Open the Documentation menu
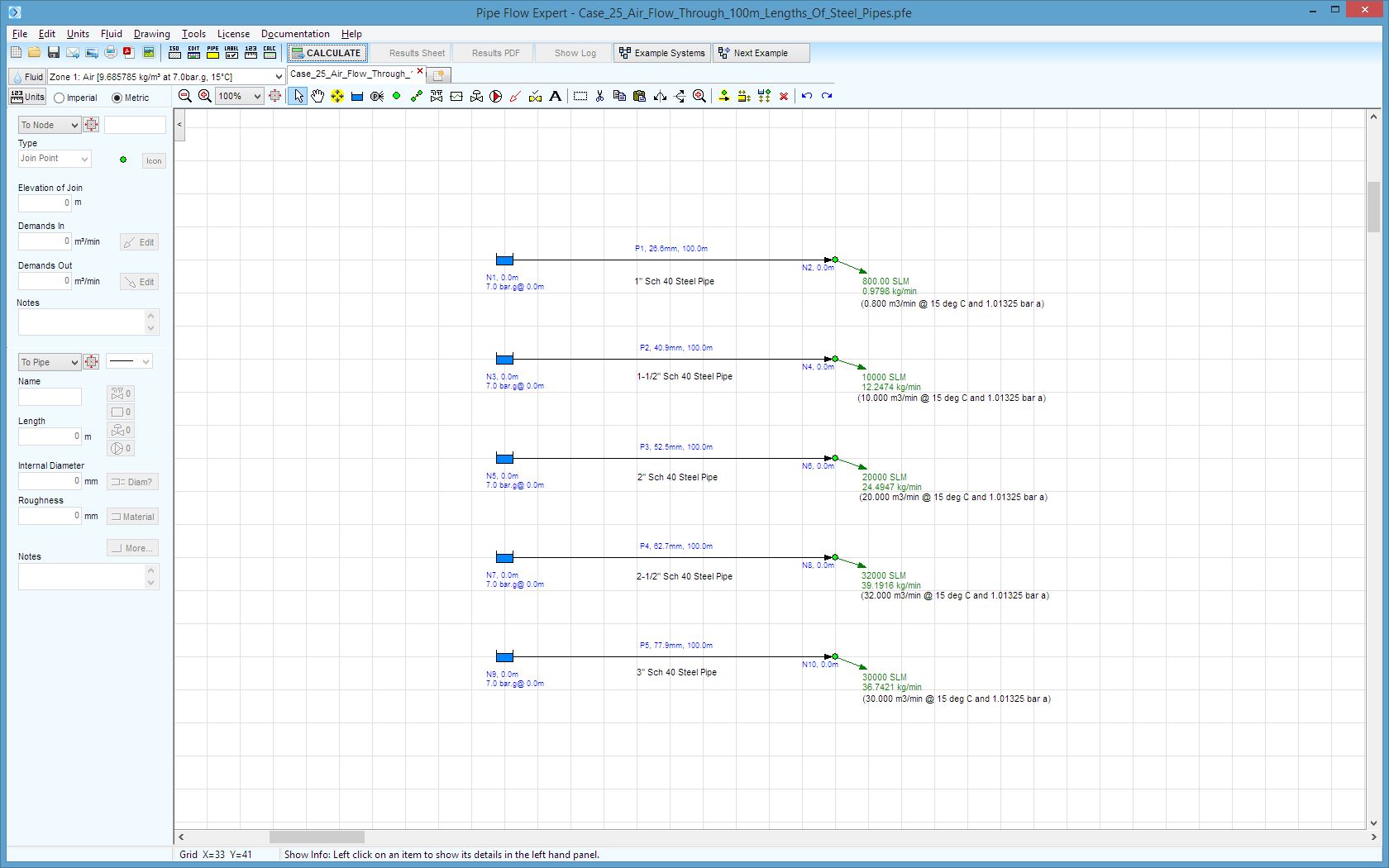 coord(295,34)
